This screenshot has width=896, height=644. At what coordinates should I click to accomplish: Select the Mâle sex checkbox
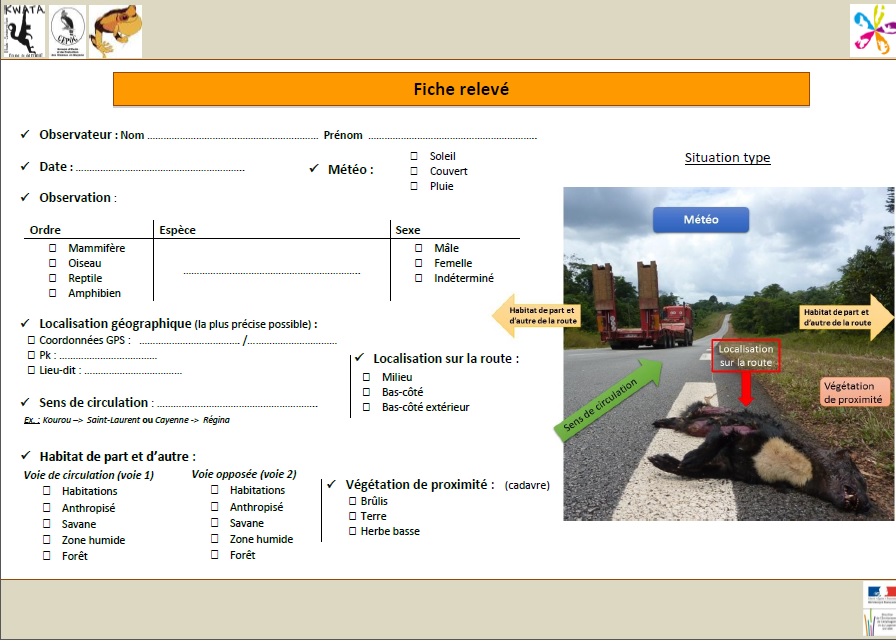(419, 248)
